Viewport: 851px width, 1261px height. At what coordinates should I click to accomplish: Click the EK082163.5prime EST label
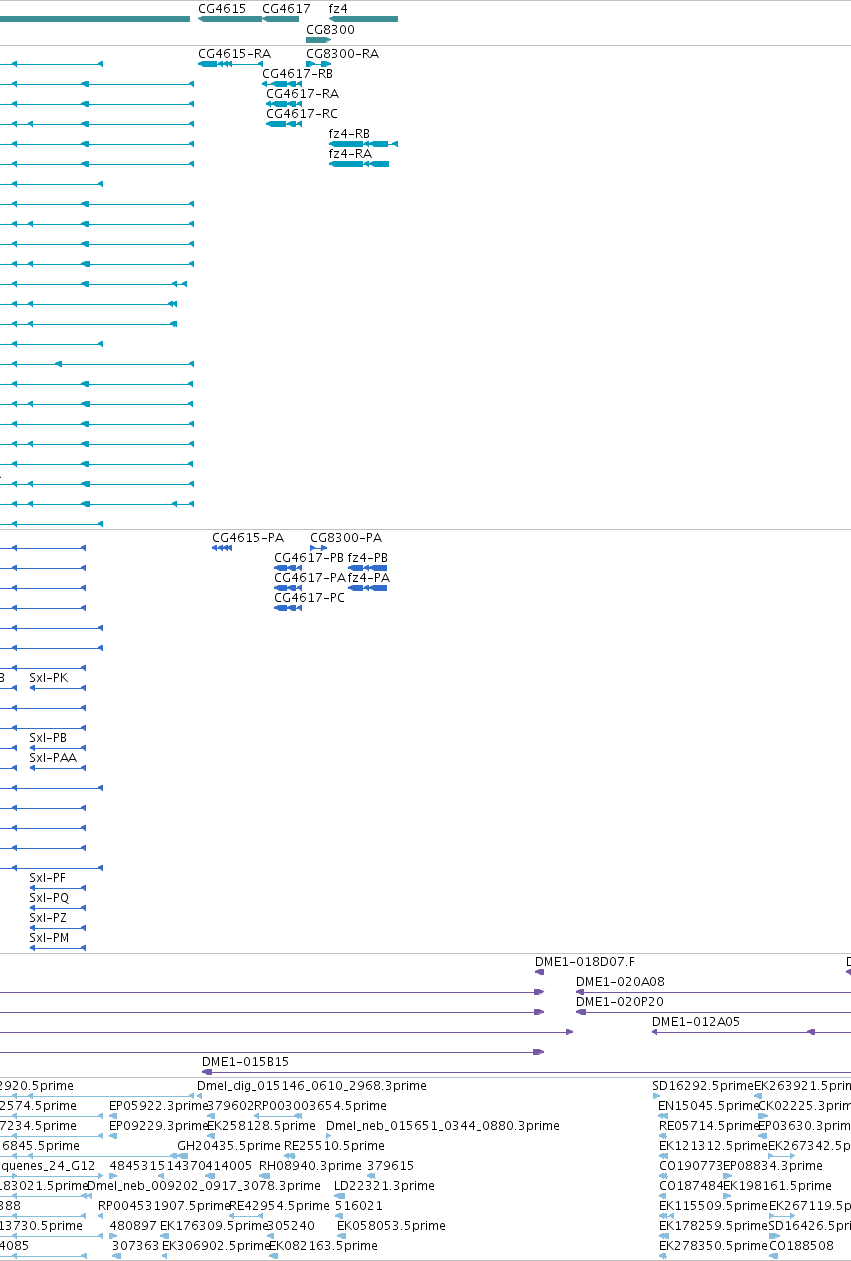tap(323, 1246)
